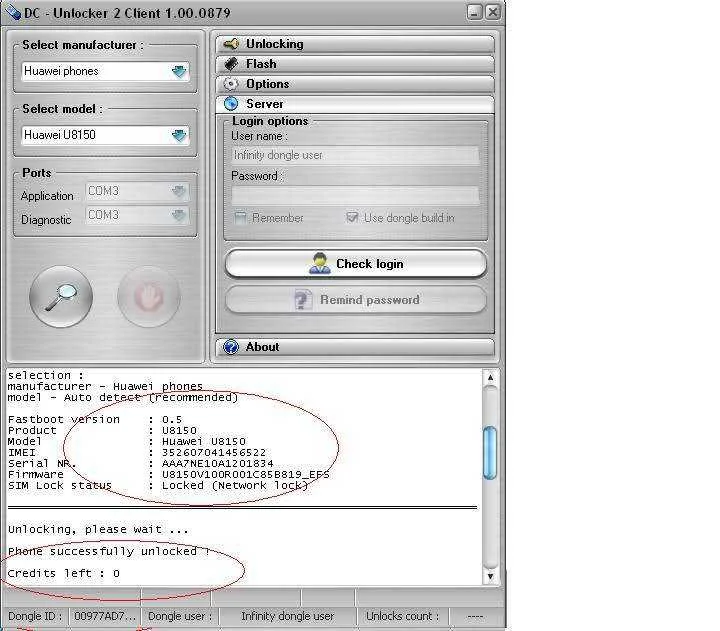Click 'Infinity dongle user' in the status bar
Viewport: 720px width, 631px height.
point(287,616)
